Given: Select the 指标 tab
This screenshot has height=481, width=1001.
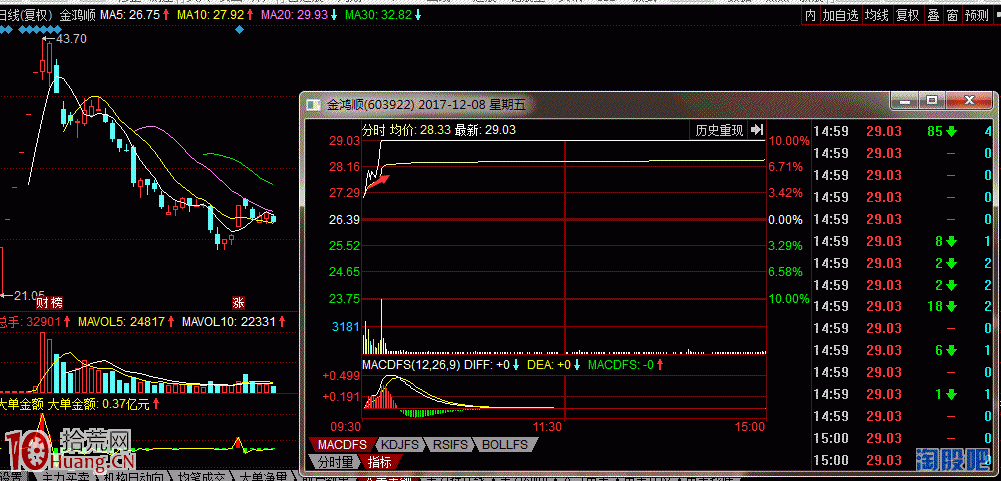Looking at the screenshot, I should coord(378,461).
